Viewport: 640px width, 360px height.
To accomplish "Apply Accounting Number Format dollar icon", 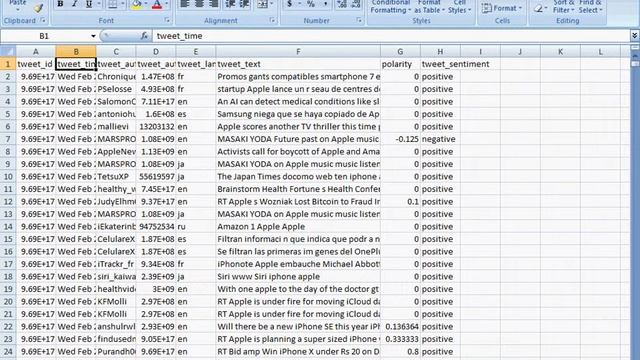I will [289, 4].
